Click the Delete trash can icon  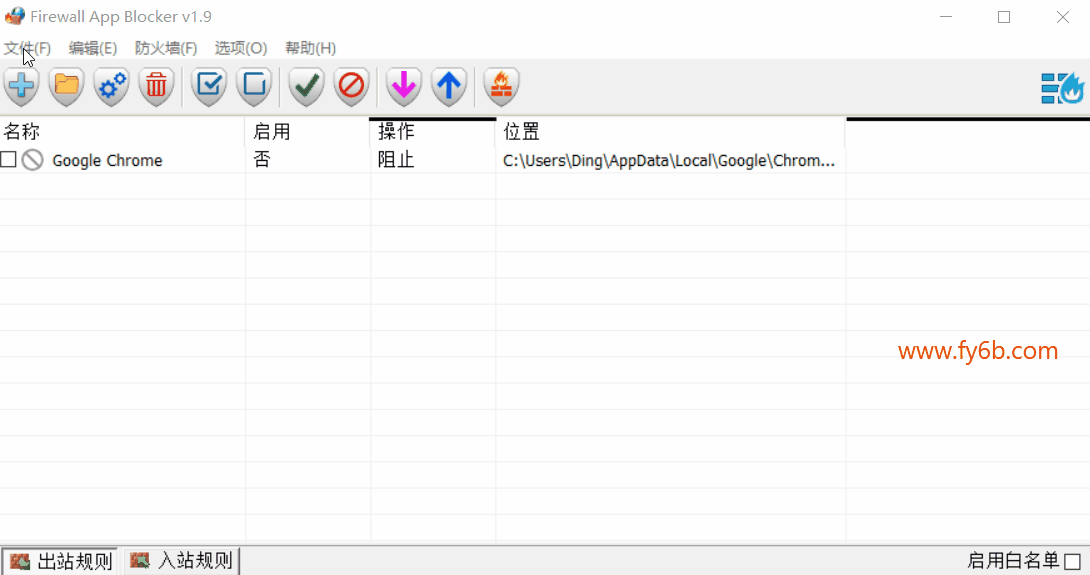(x=156, y=86)
